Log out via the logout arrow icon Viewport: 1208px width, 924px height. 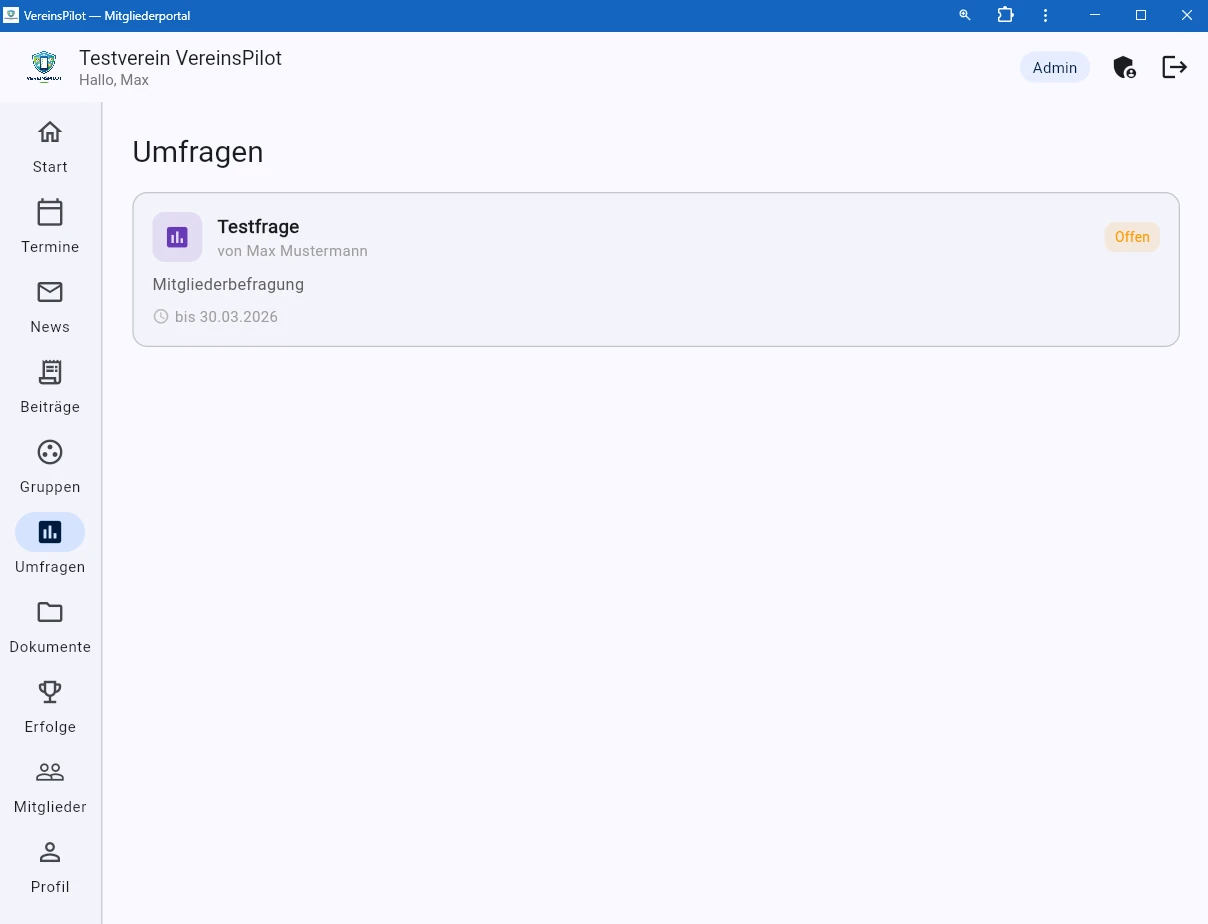coord(1175,66)
